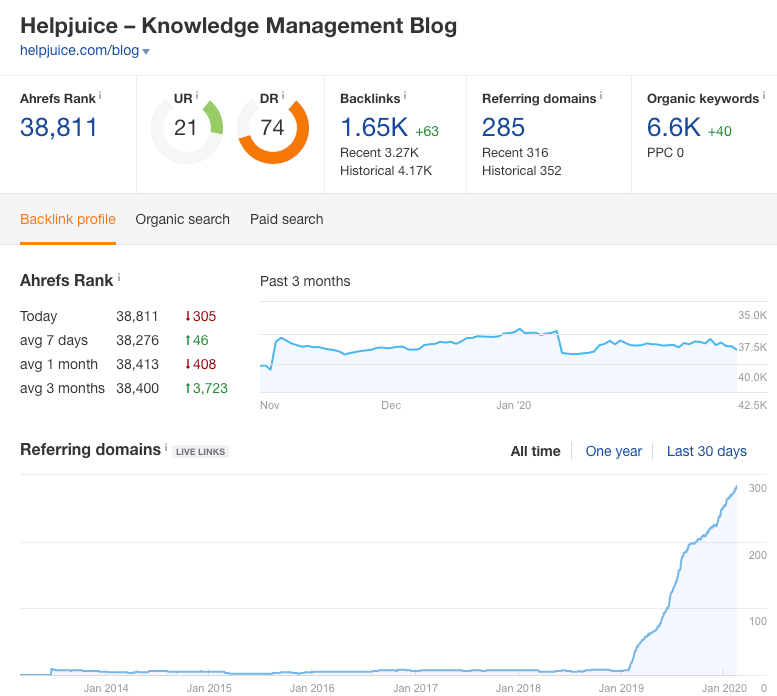Click the DR 74 orange gauge
Viewport: 777px width, 696px height.
click(x=273, y=128)
